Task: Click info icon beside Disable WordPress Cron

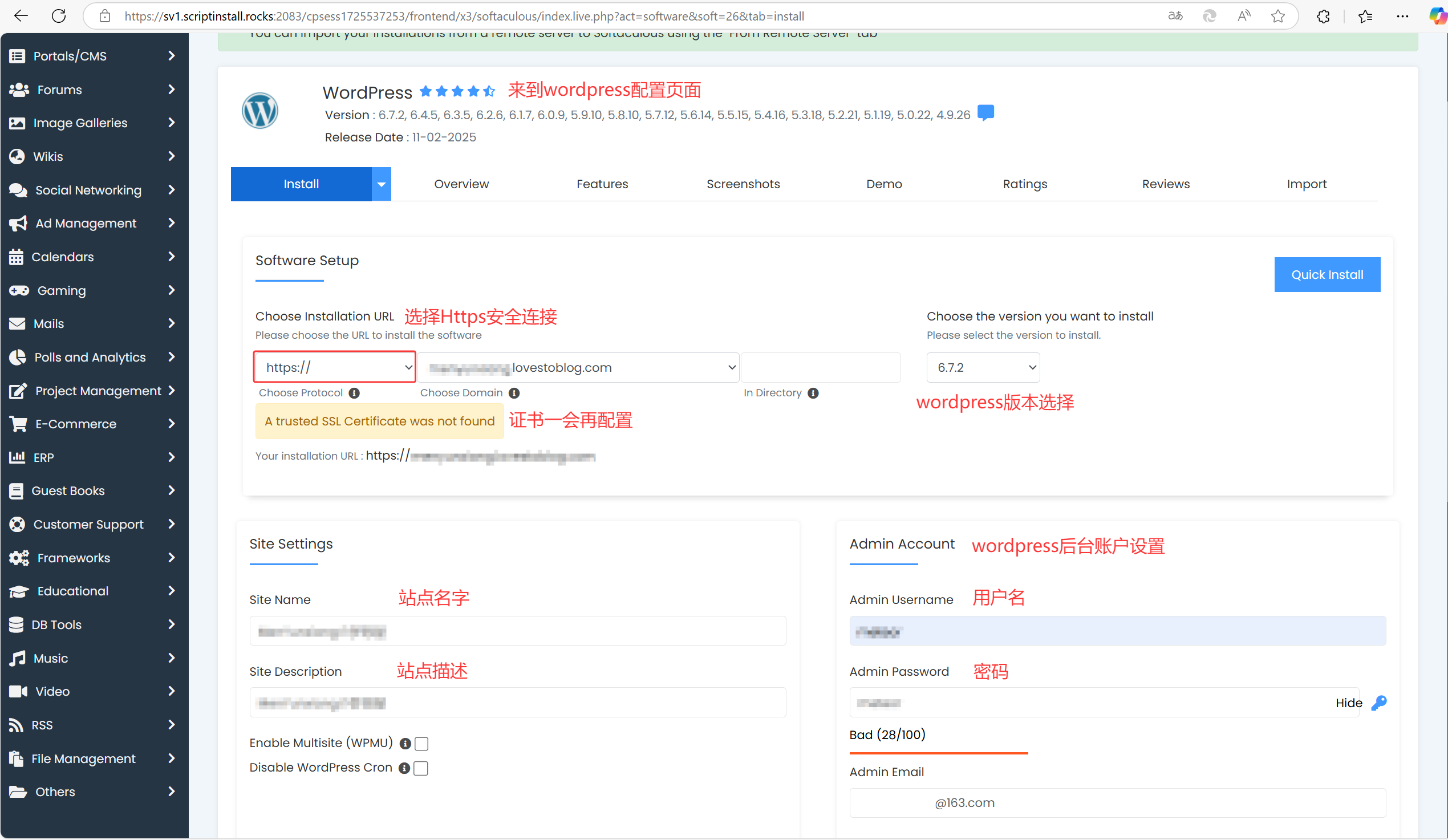Action: pos(404,768)
